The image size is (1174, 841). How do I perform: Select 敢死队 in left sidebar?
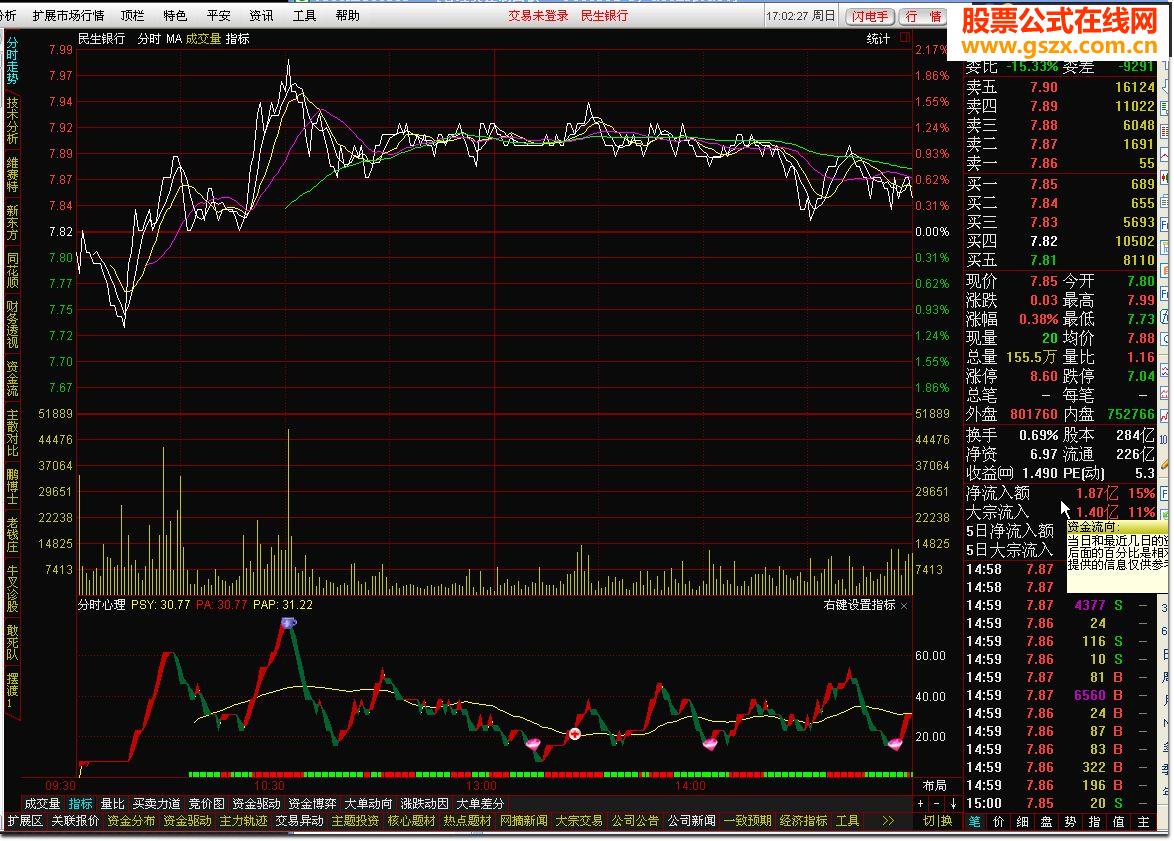pos(12,643)
